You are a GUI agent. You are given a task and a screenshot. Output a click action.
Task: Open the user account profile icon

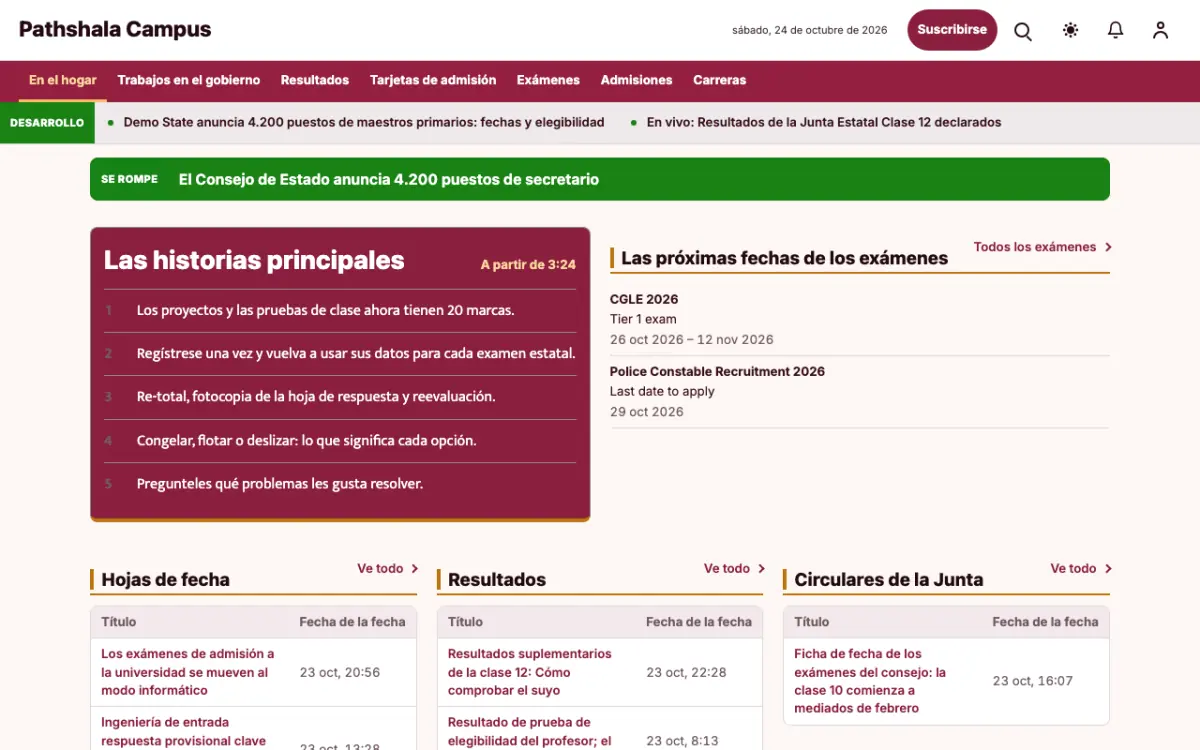point(1160,30)
